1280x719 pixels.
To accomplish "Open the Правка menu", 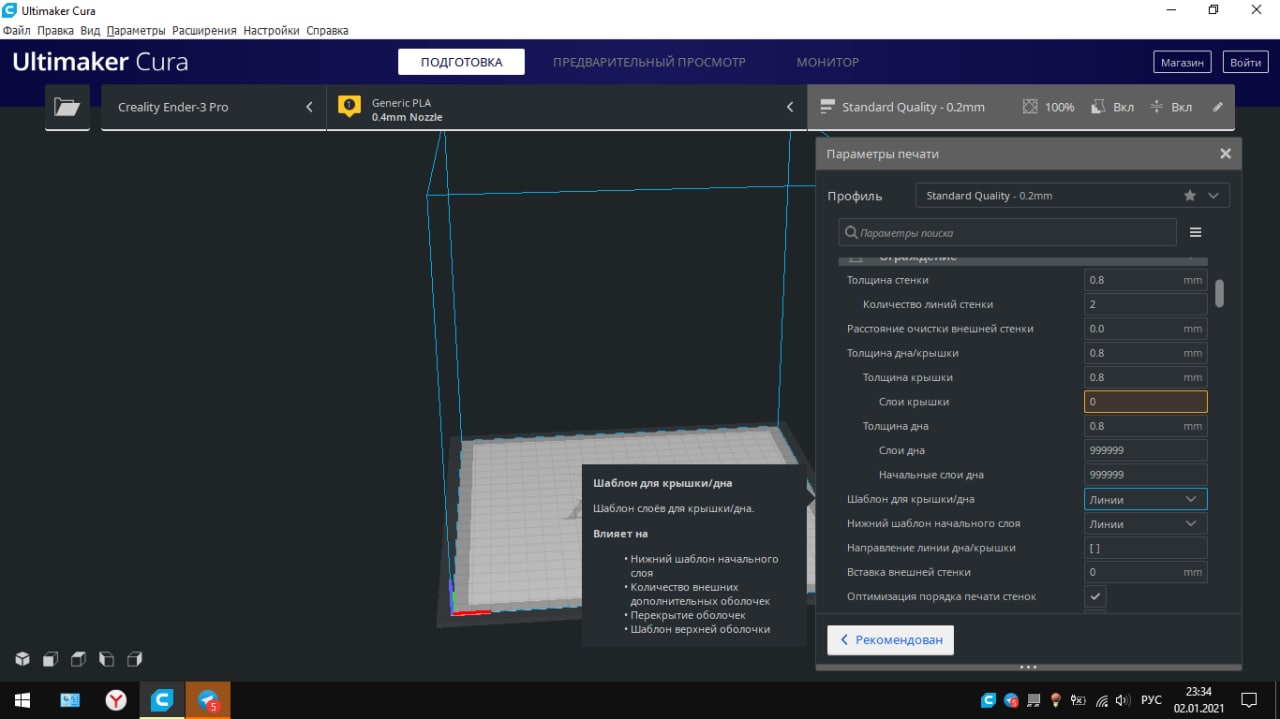I will point(56,31).
